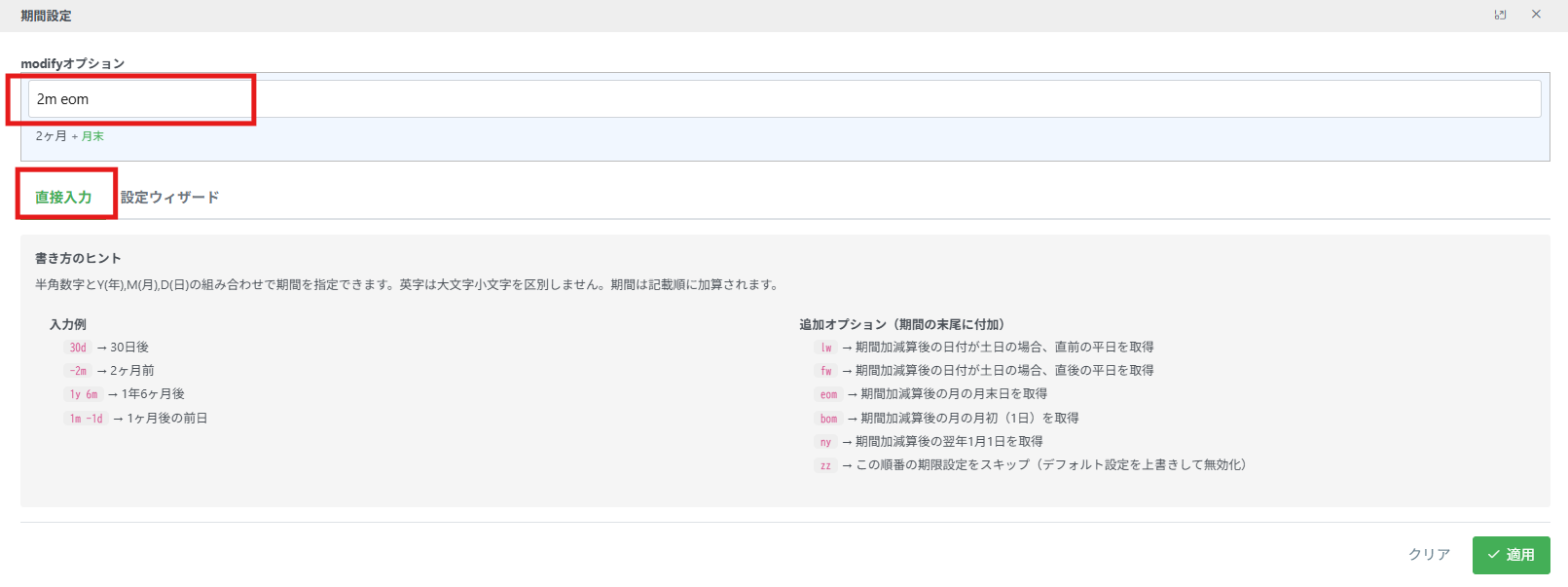Pick the 1m -1d example code
This screenshot has width=1568, height=587.
[x=86, y=419]
